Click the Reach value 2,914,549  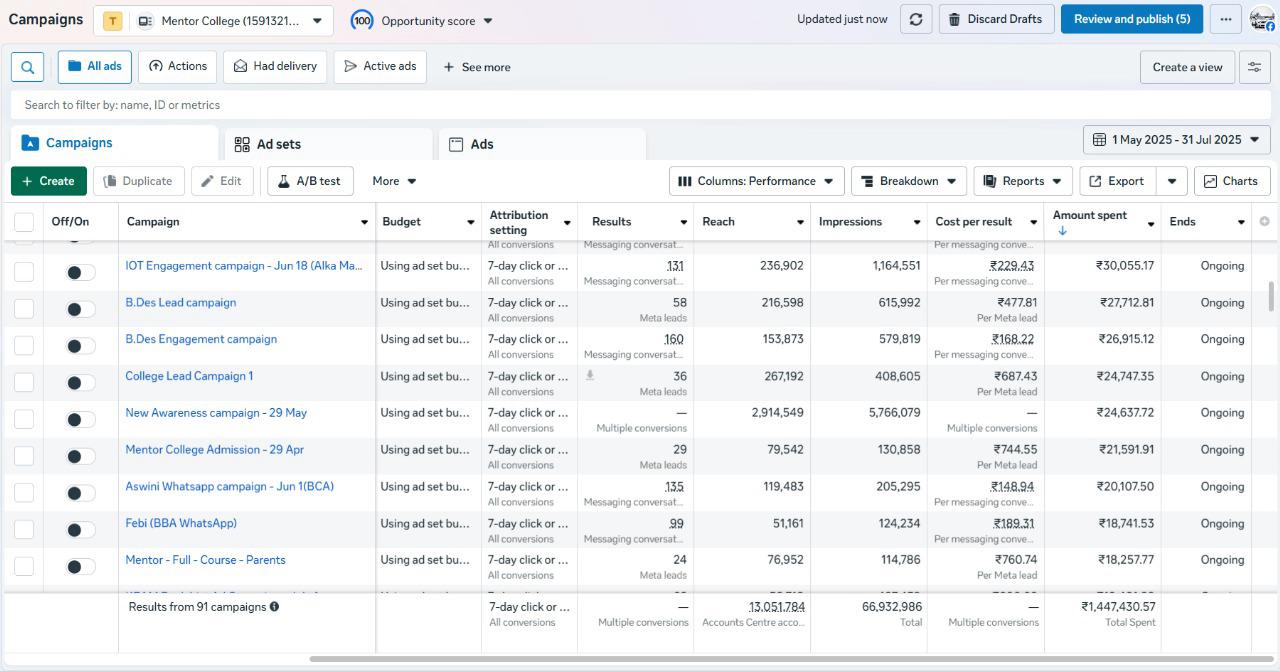tap(778, 413)
